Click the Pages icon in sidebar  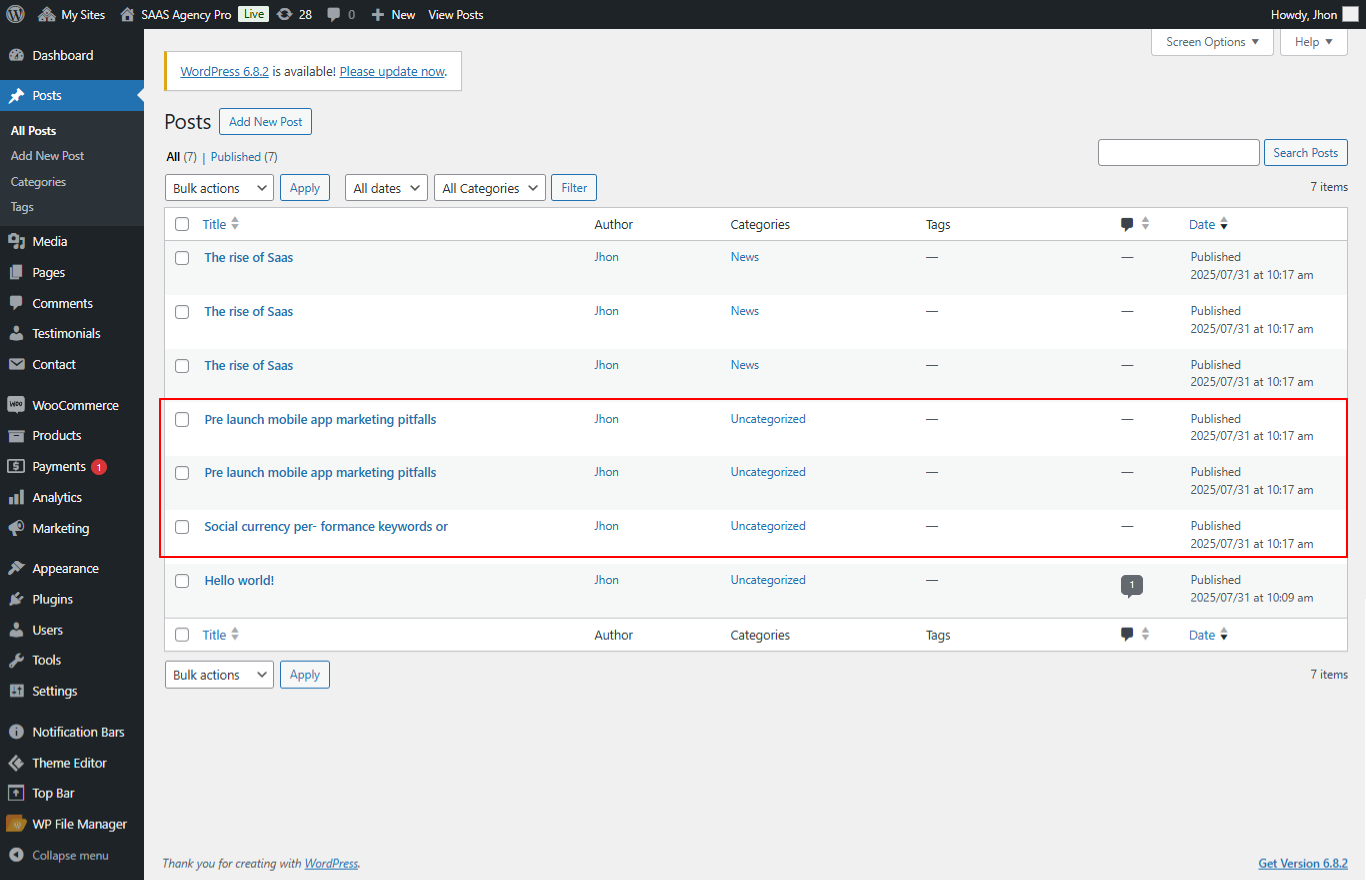(x=16, y=272)
